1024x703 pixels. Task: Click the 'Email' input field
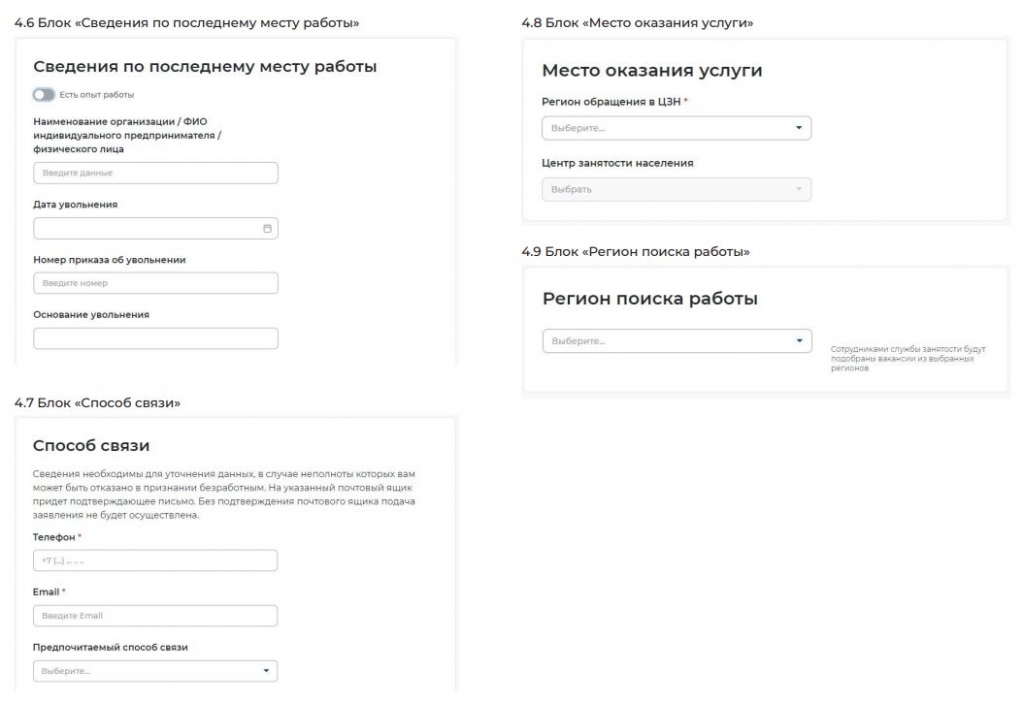point(155,615)
